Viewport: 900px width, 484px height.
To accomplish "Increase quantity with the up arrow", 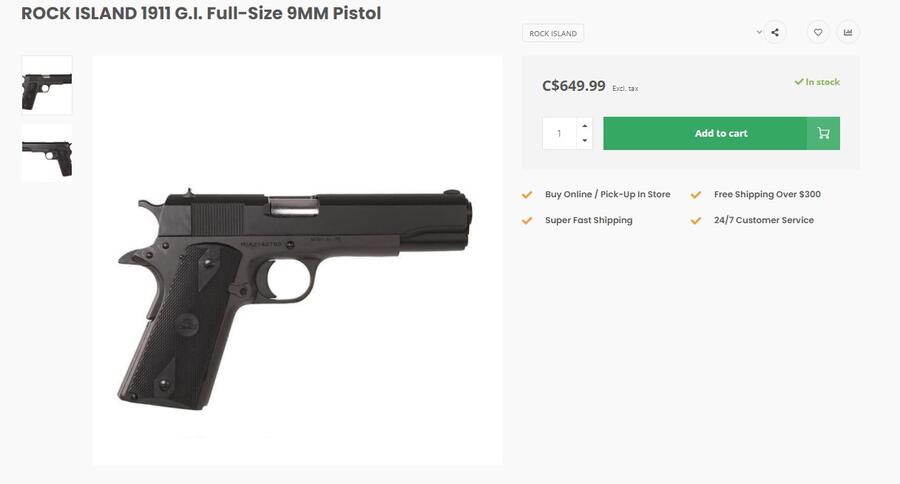I will (585, 125).
